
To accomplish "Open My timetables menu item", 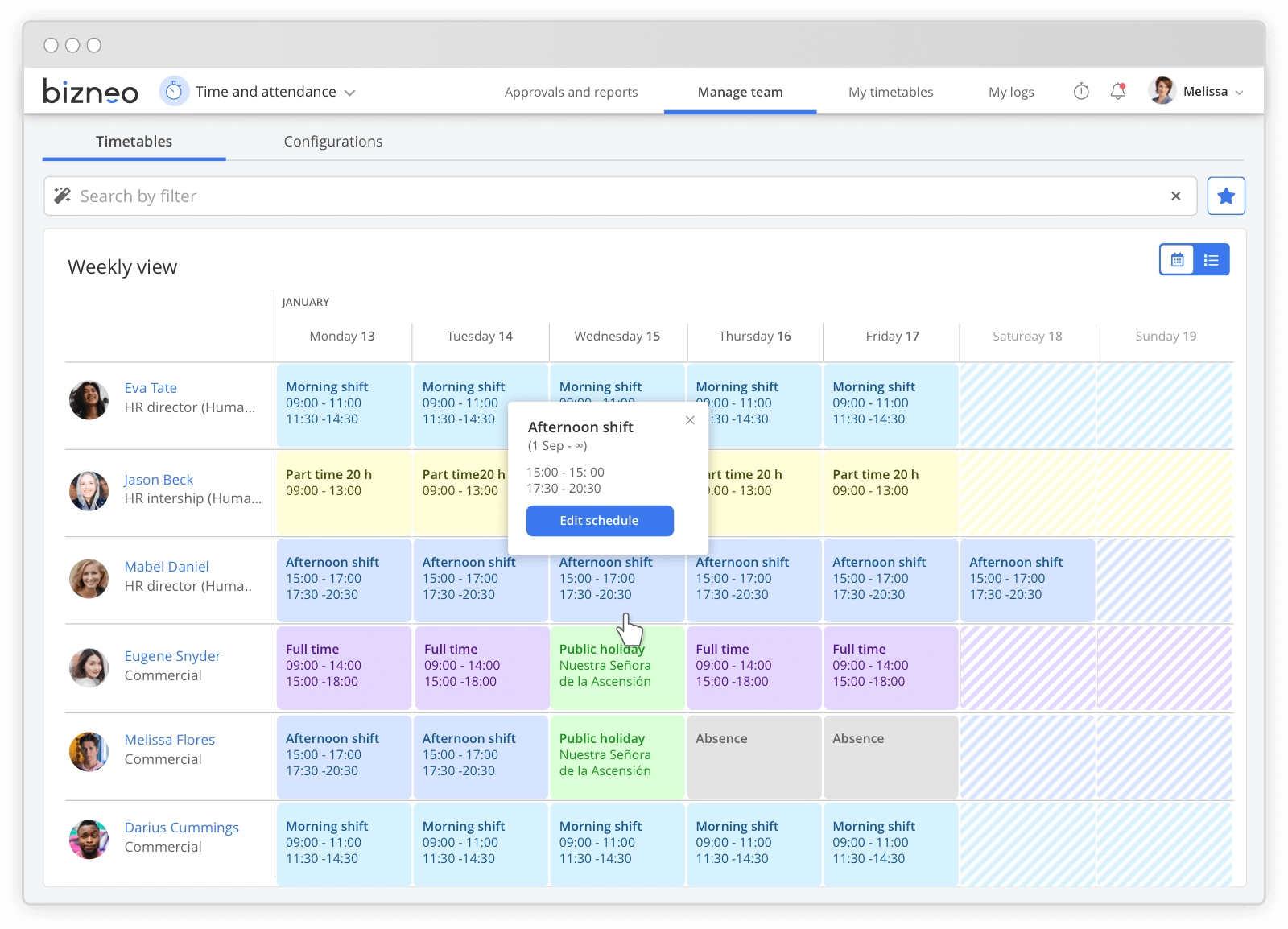I will (x=890, y=92).
